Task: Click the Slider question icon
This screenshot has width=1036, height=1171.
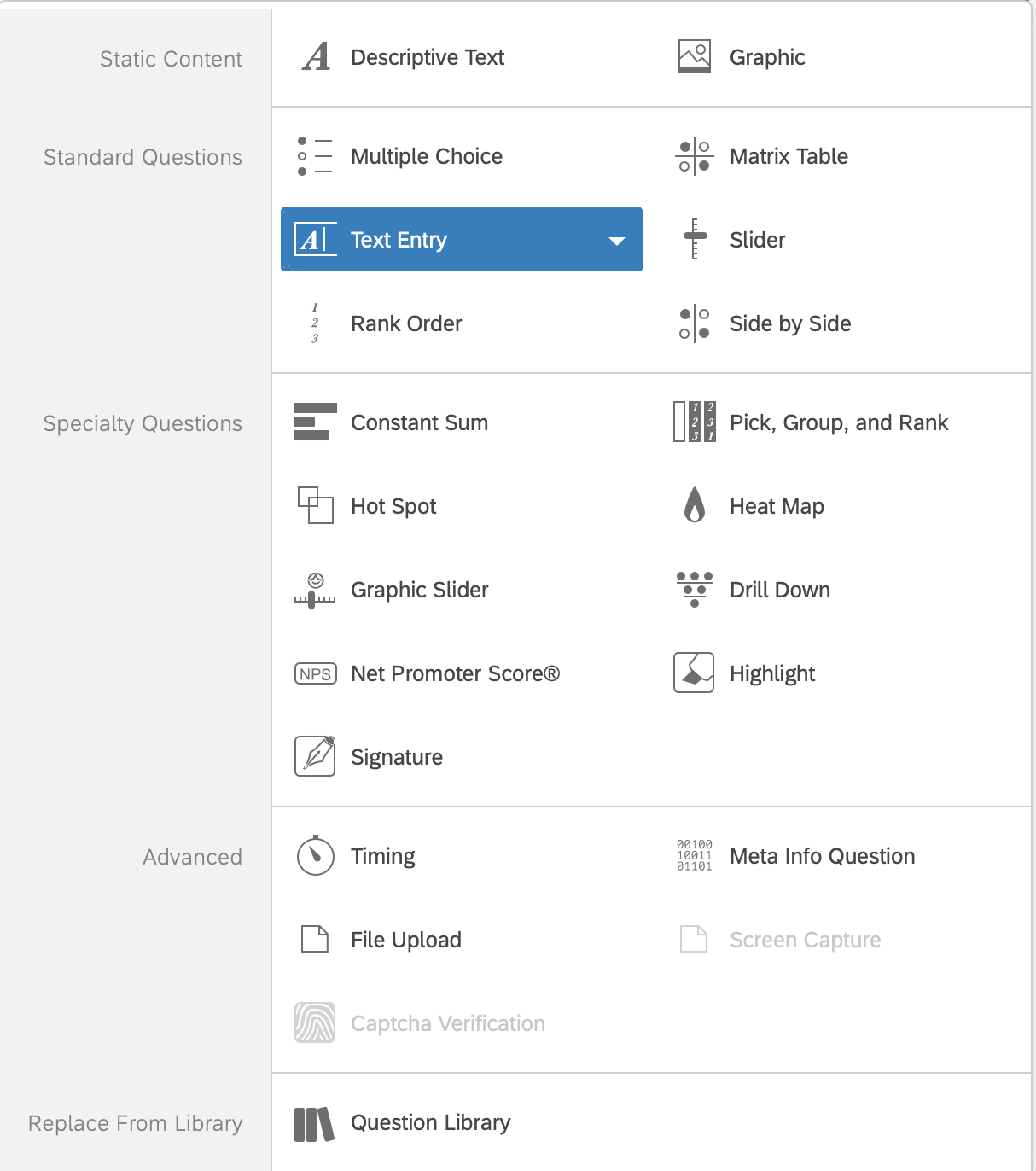Action: point(695,240)
